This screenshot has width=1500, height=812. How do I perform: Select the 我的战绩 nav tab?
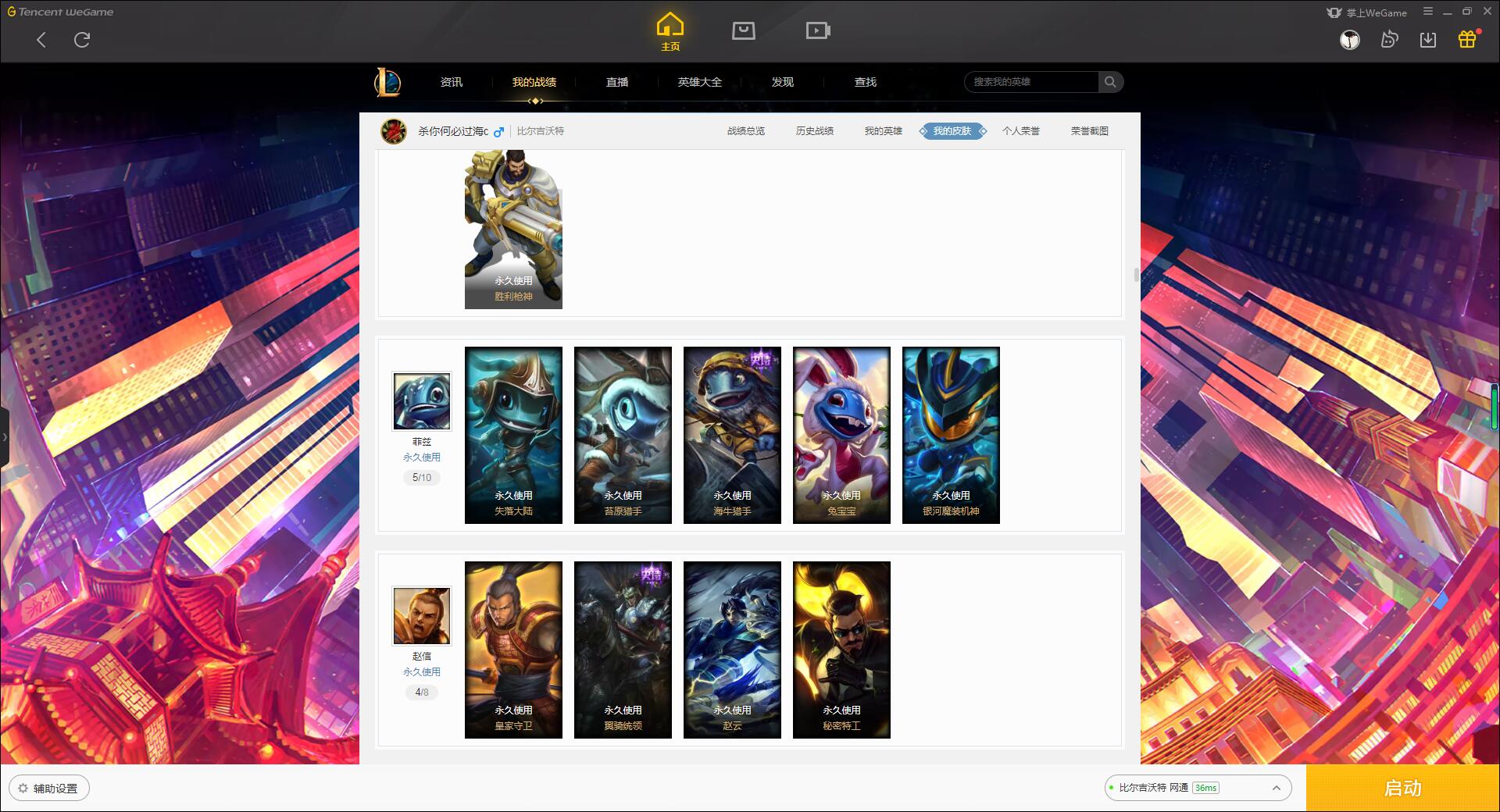(534, 82)
